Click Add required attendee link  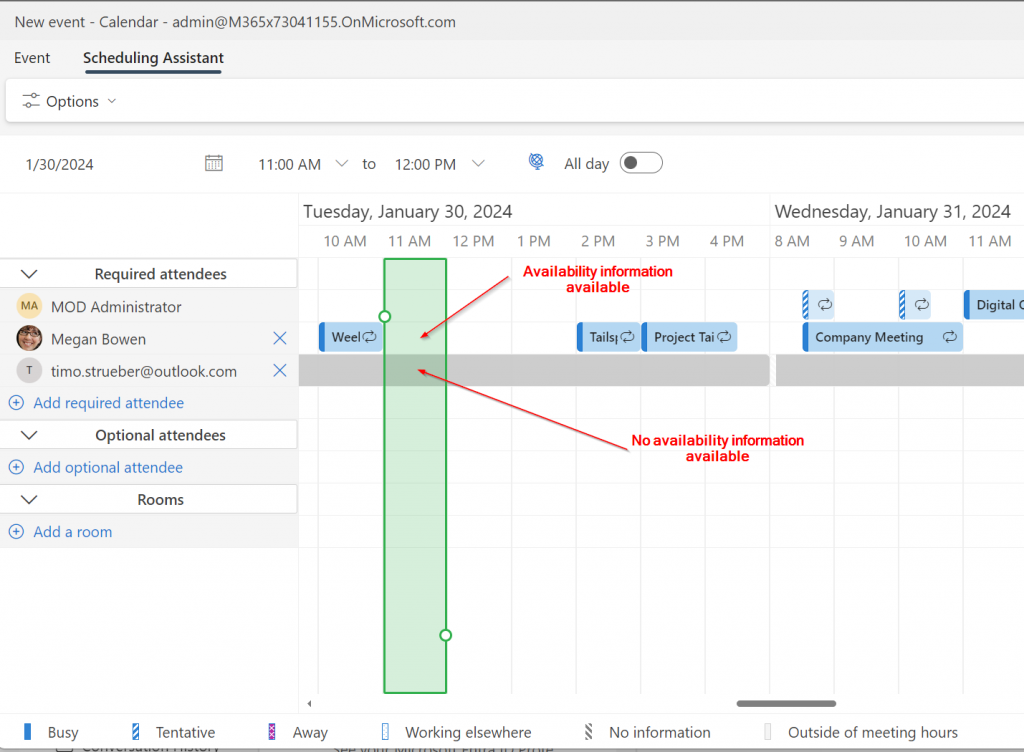point(108,403)
